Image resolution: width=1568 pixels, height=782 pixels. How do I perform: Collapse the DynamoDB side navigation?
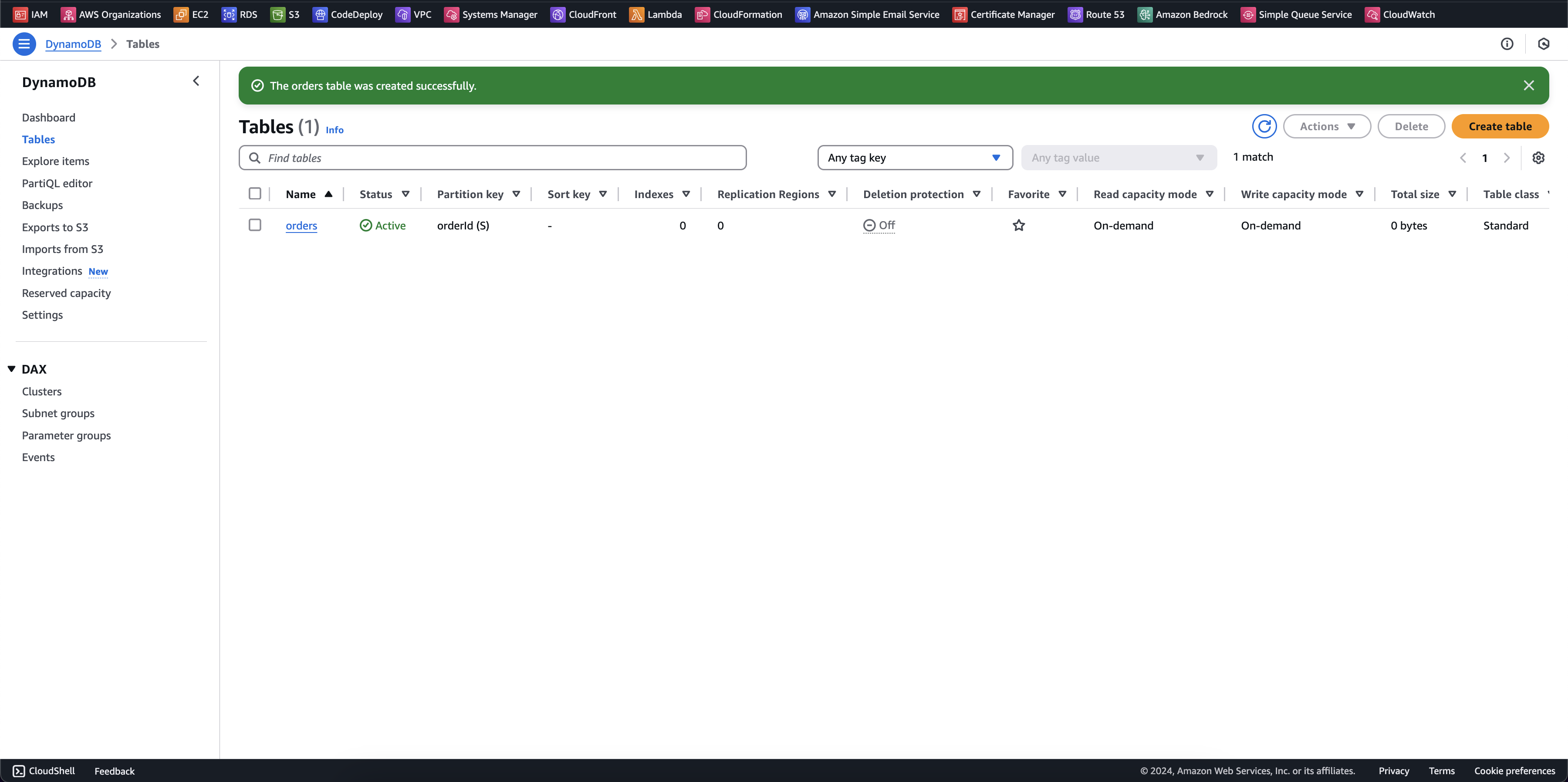[196, 81]
